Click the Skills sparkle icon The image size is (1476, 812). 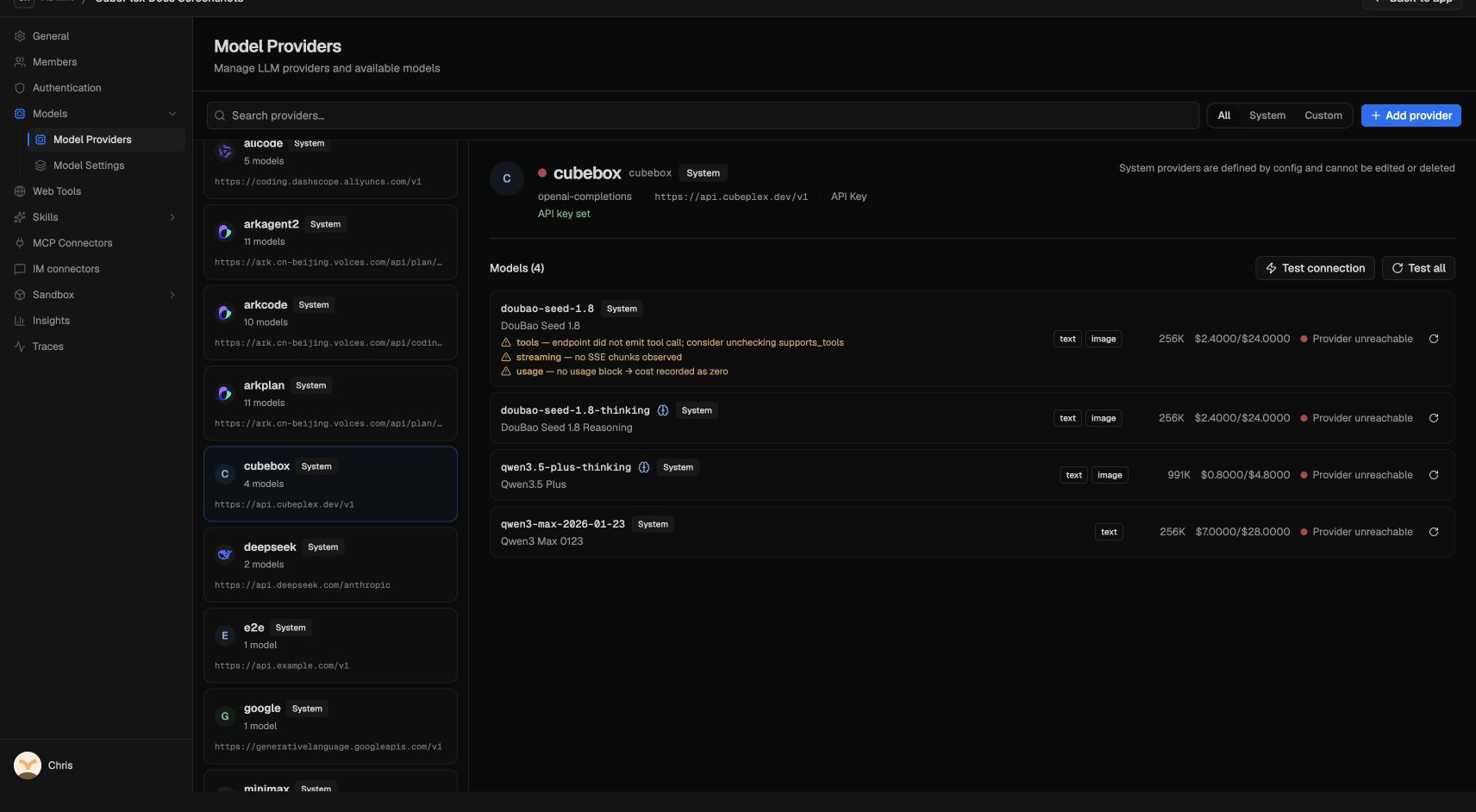[20, 217]
